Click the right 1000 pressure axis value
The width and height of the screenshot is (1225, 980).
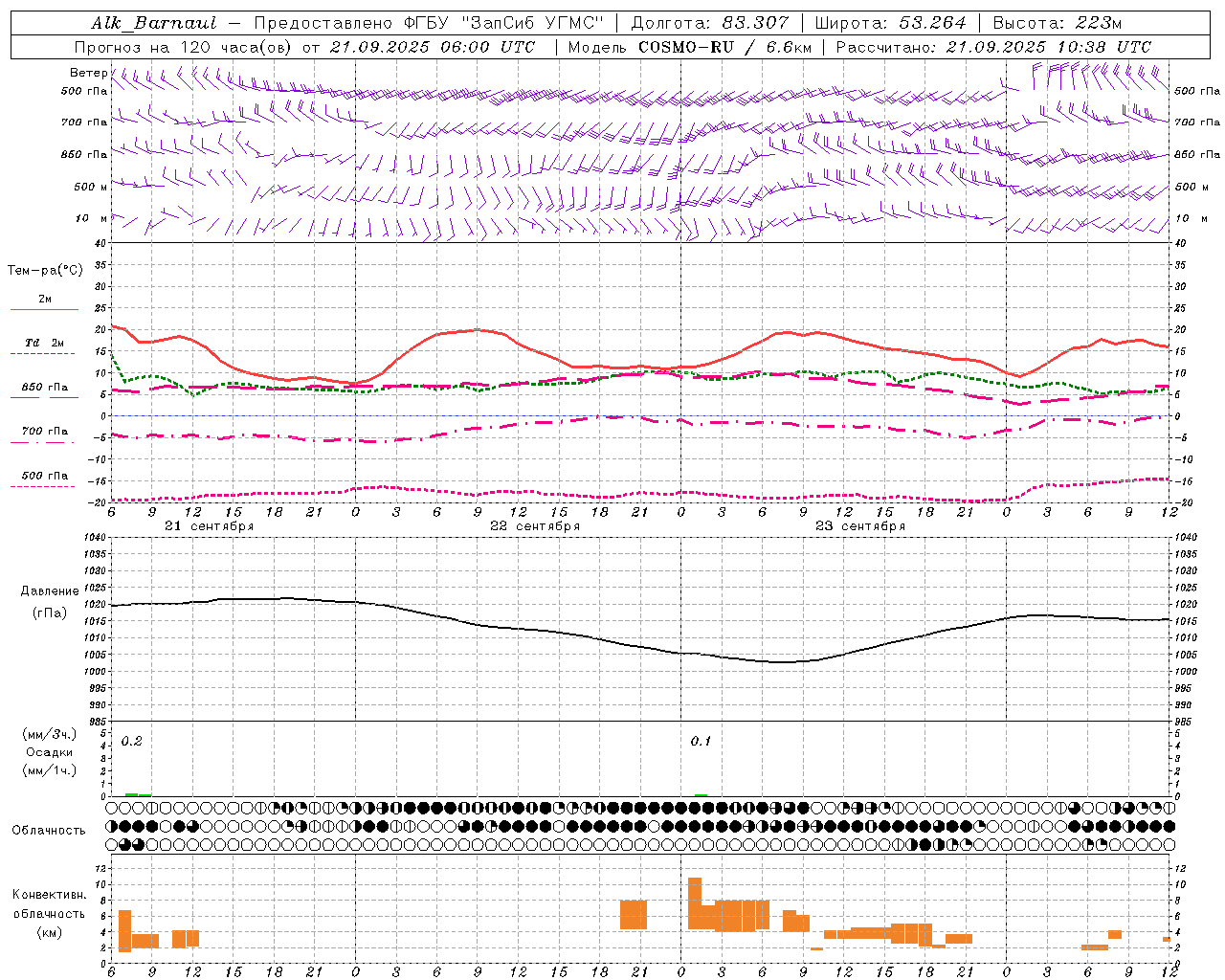[x=1185, y=672]
